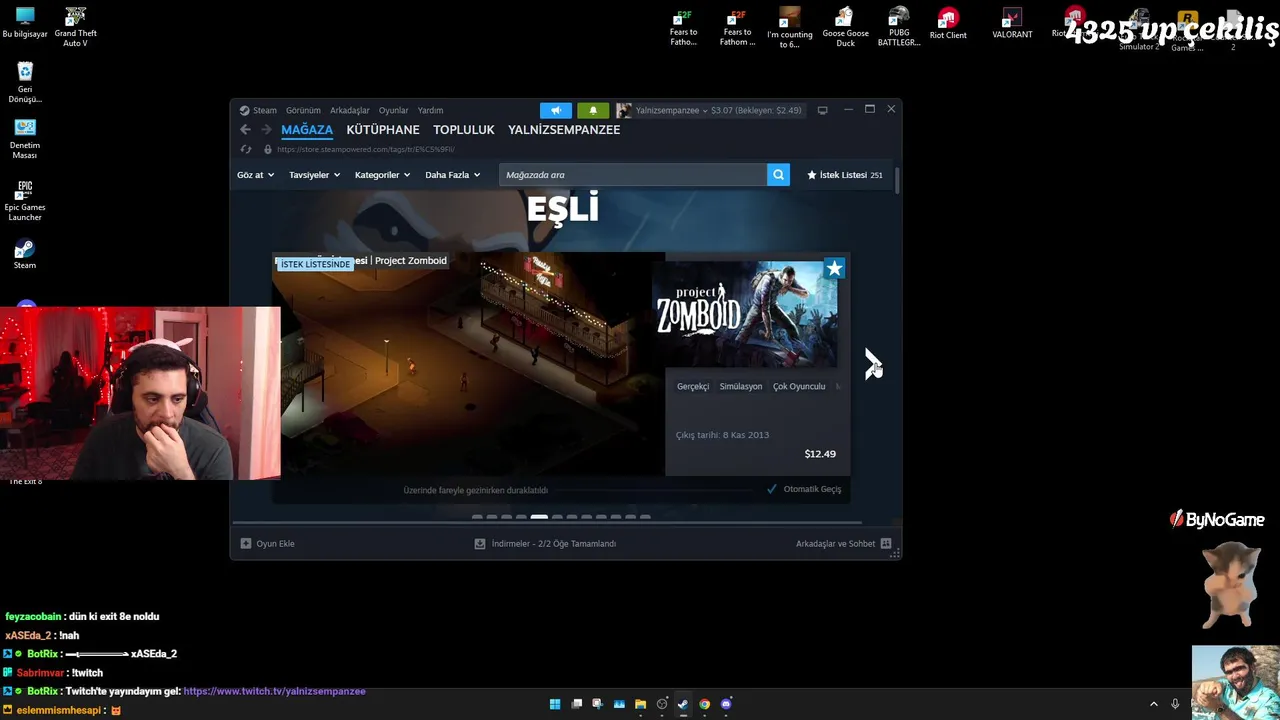1280x720 pixels.
Task: Open the Oyunlar menu
Action: pos(393,111)
